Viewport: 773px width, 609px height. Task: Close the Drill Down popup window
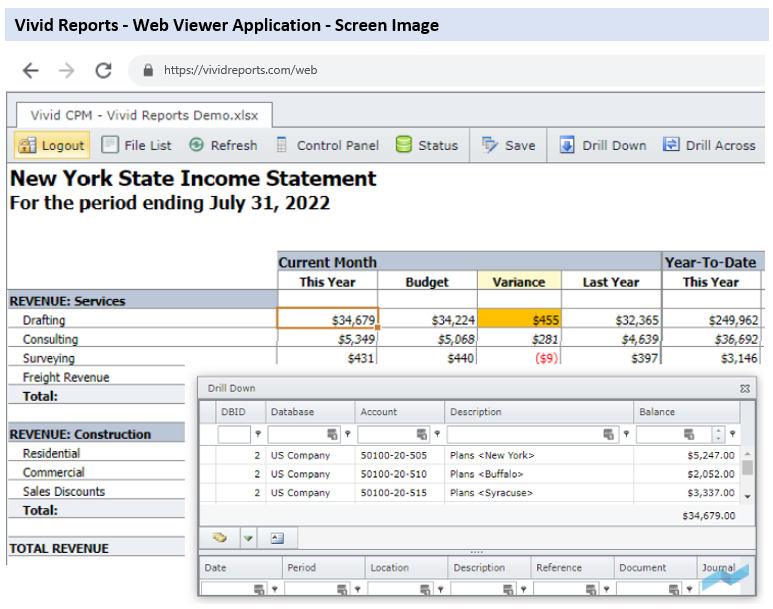click(x=745, y=388)
